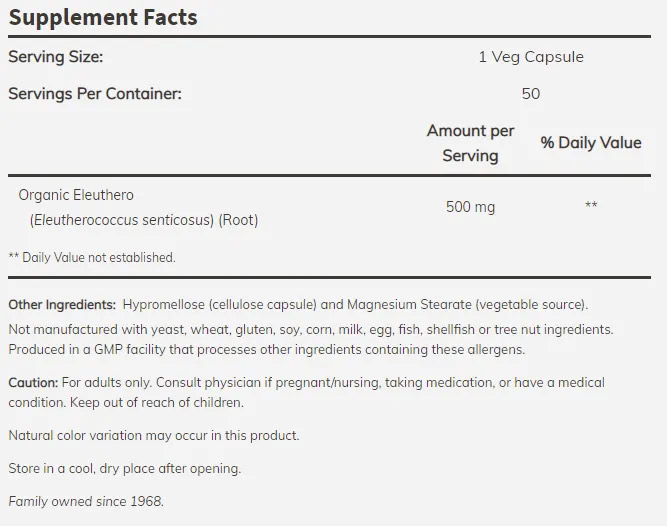
Task: Click the servings count value 50
Action: tap(530, 93)
